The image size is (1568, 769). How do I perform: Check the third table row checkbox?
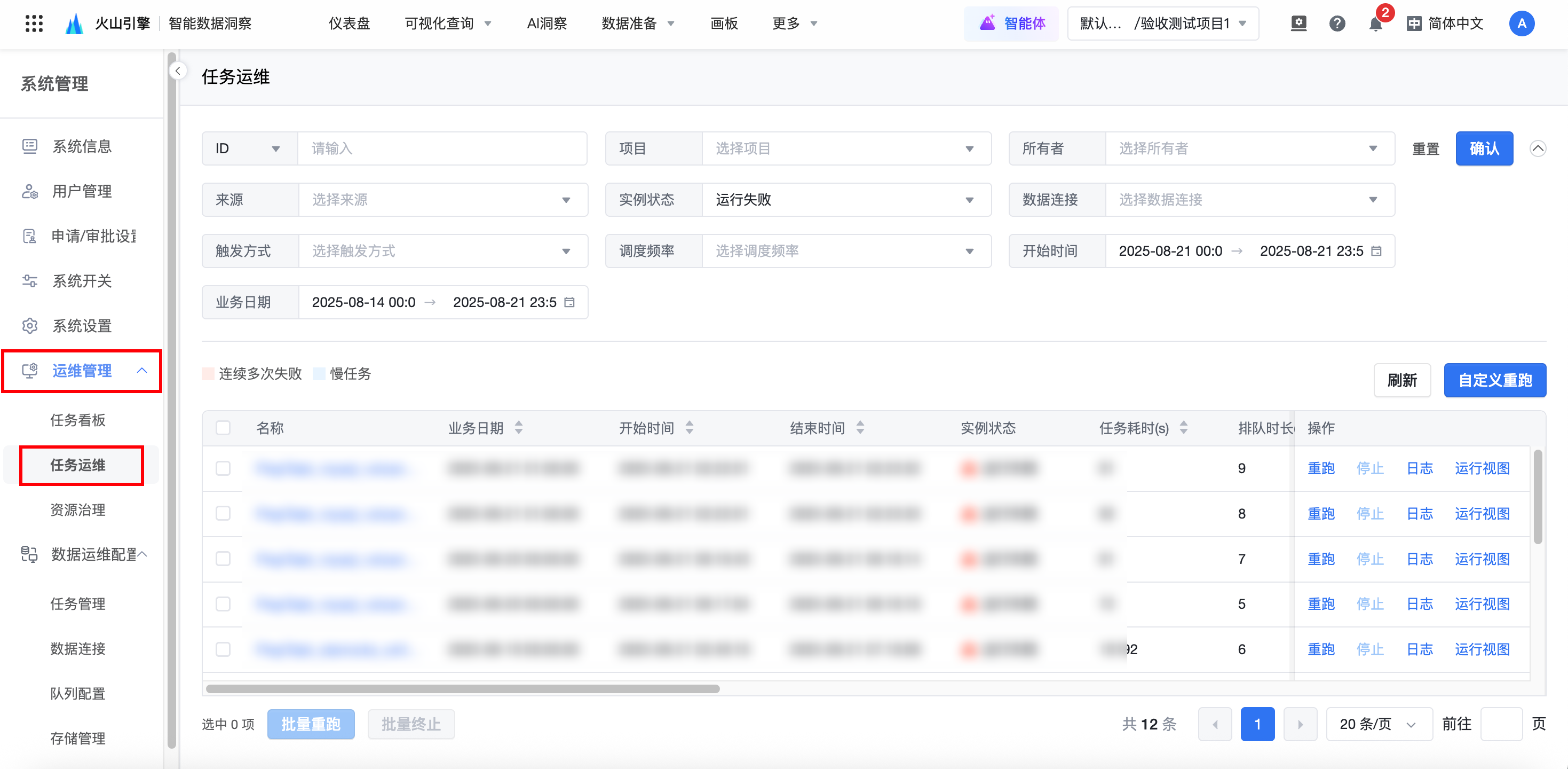224,559
